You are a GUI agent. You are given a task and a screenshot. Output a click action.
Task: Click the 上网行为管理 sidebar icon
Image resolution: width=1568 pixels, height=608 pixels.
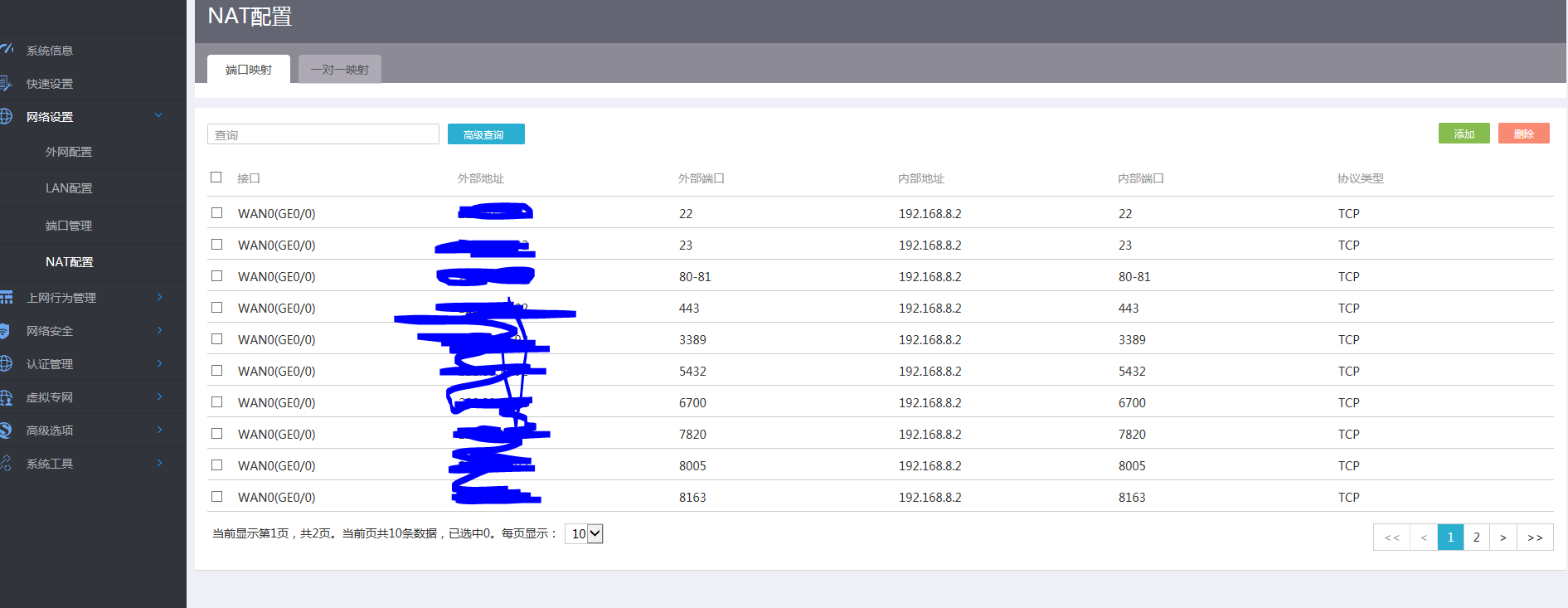tap(6, 297)
